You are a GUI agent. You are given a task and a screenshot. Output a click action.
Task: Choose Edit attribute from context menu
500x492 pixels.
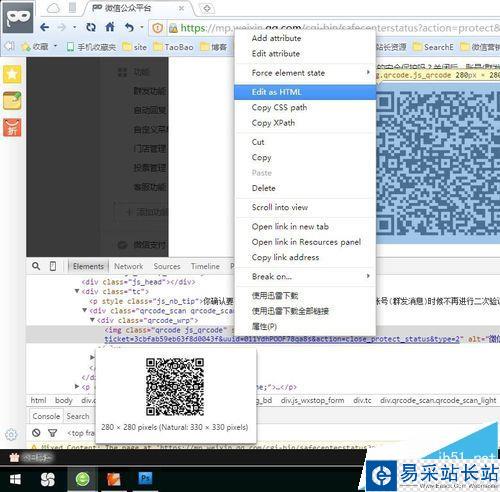305,54
